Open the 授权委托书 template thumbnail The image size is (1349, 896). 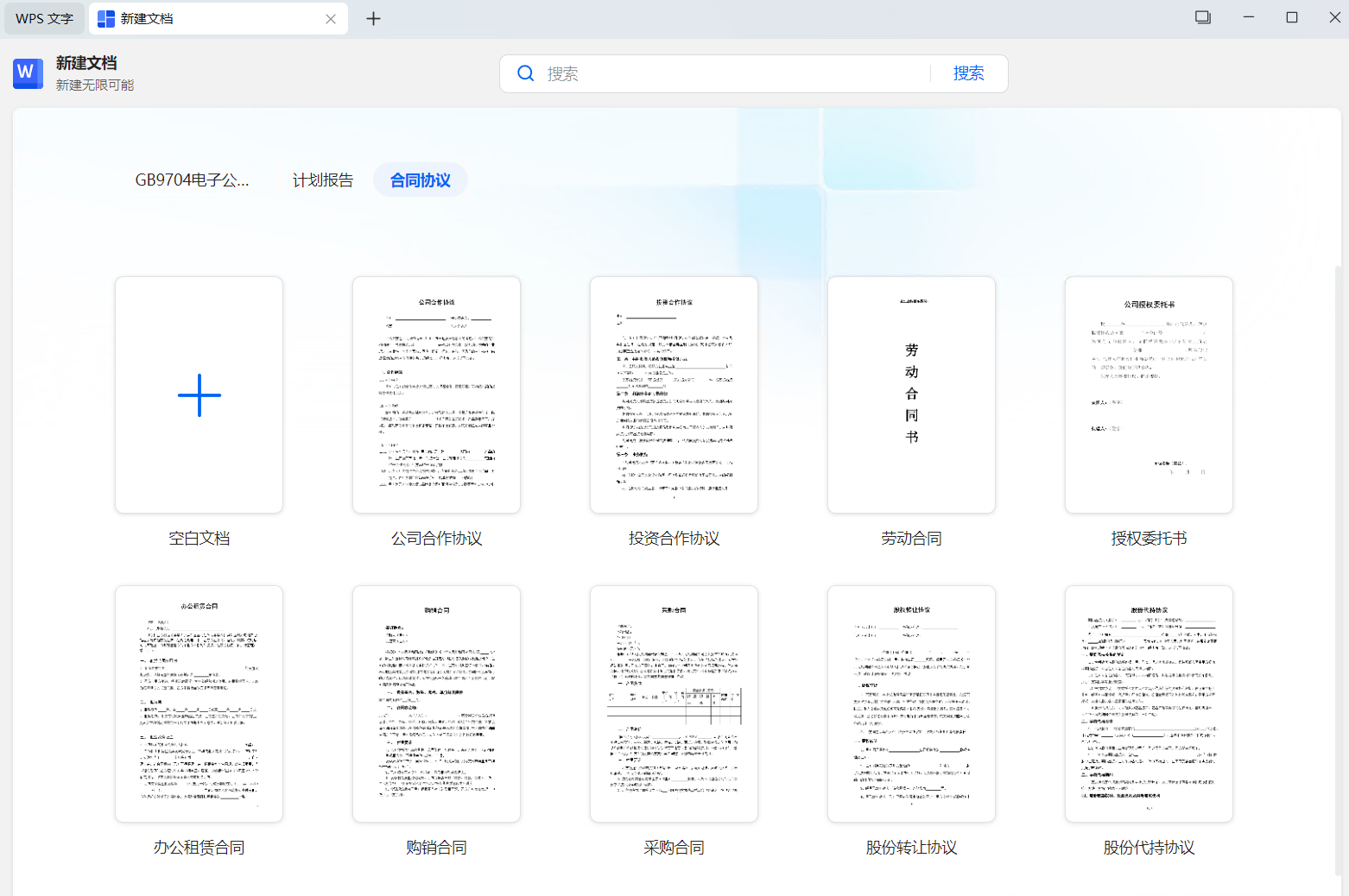(x=1149, y=395)
